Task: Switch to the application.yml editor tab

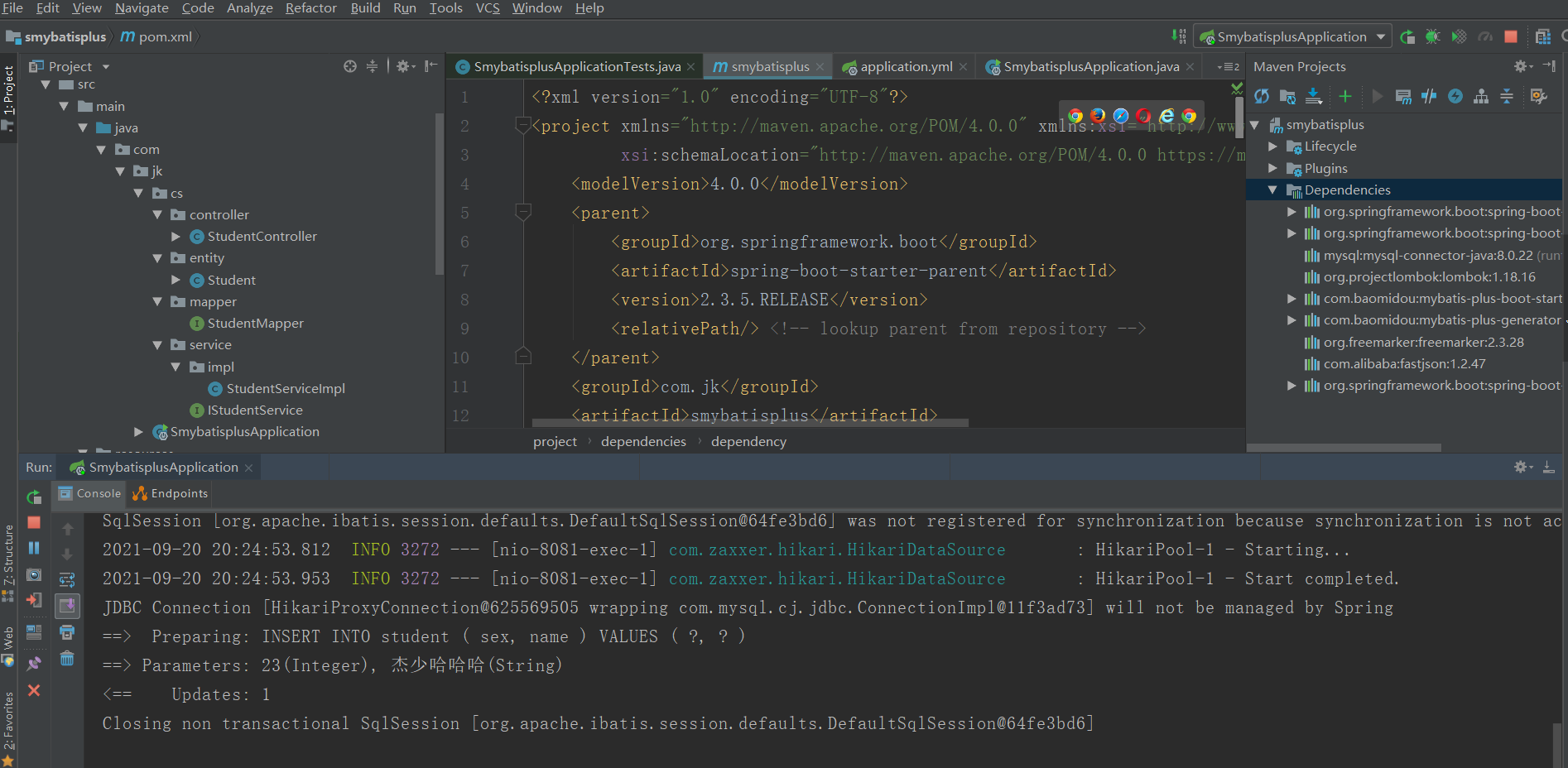Action: [906, 67]
